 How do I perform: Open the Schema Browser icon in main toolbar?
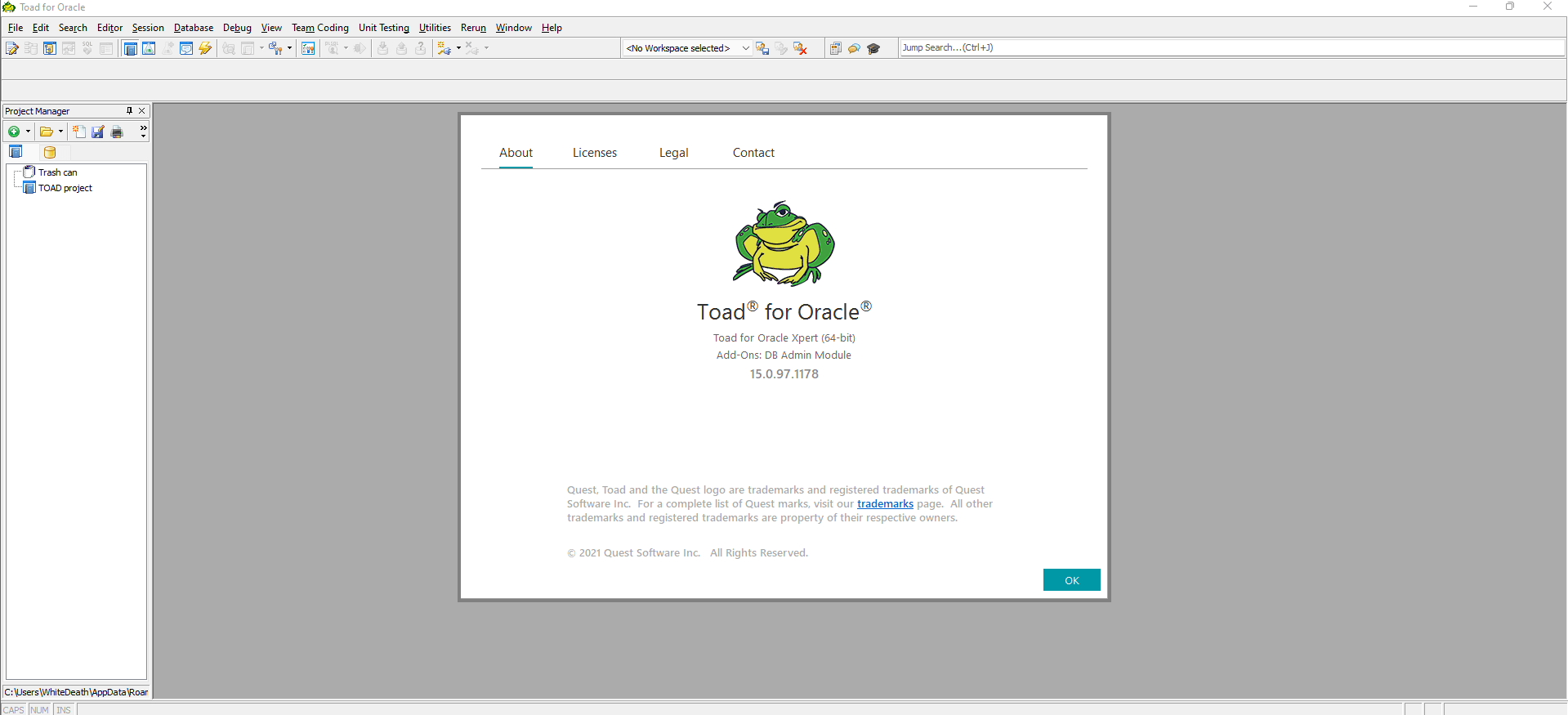[50, 48]
